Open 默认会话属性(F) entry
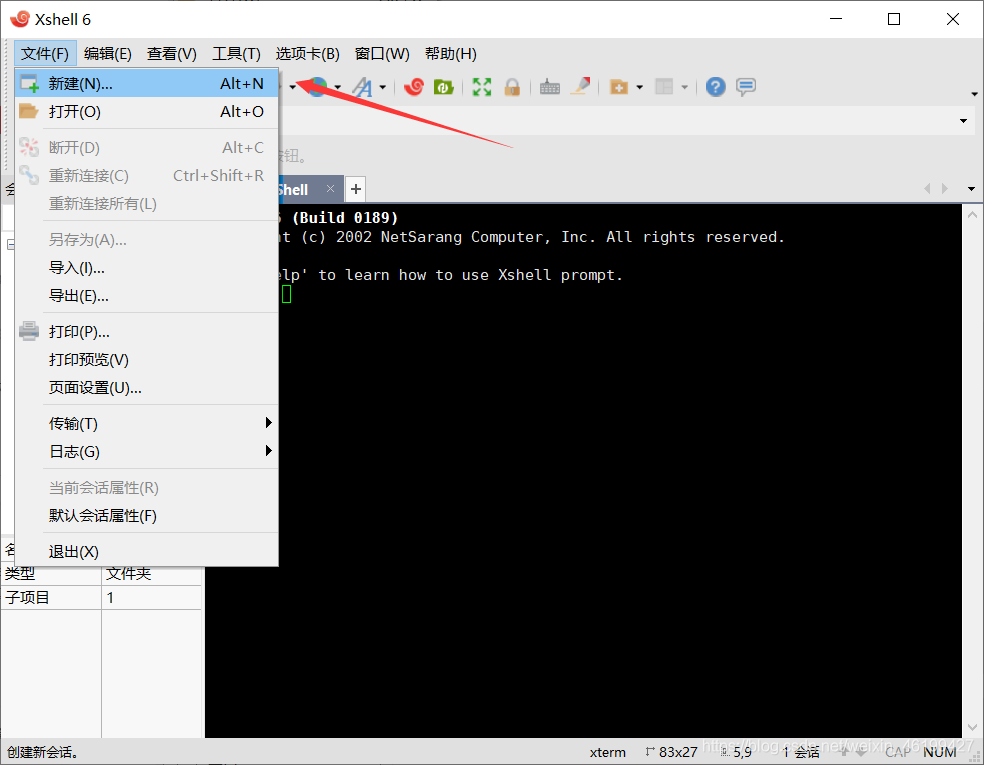Image resolution: width=984 pixels, height=765 pixels. [147, 516]
